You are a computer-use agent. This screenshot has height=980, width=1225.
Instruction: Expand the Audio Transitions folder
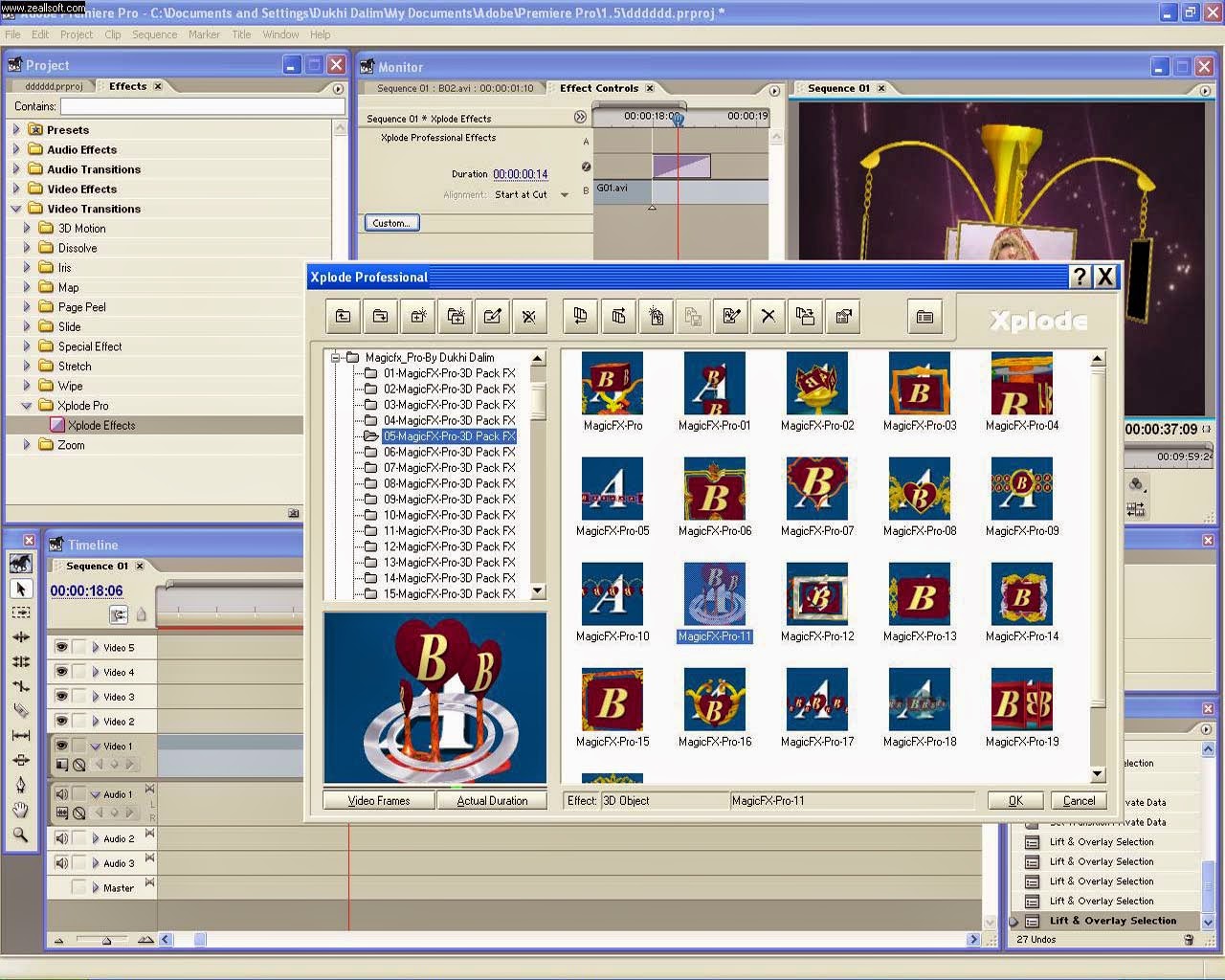coord(16,169)
